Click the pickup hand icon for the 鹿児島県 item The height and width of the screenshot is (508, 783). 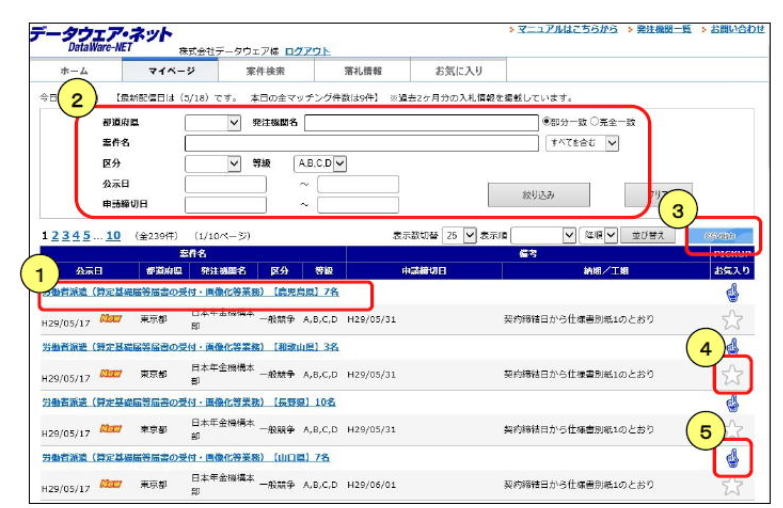click(733, 293)
